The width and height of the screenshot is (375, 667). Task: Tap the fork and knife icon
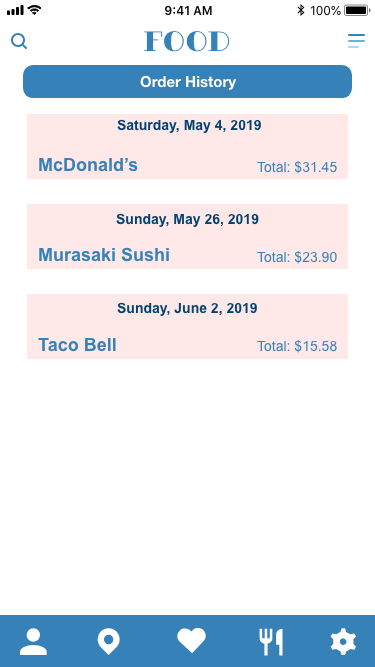[271, 642]
